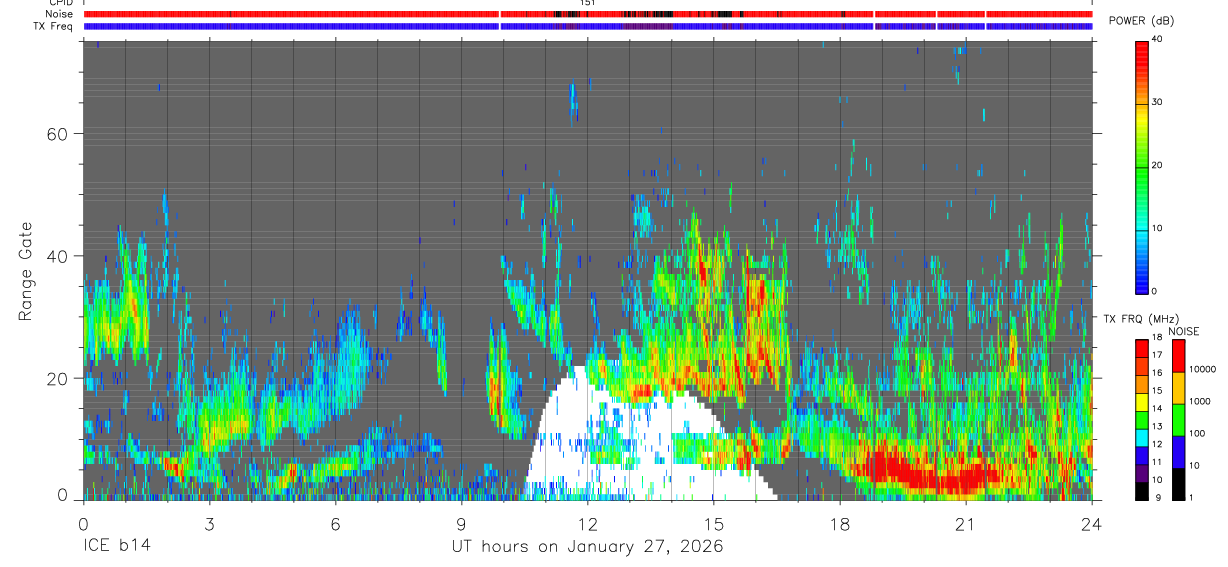Click the 0 tick on Range Gate axis

tap(61, 495)
